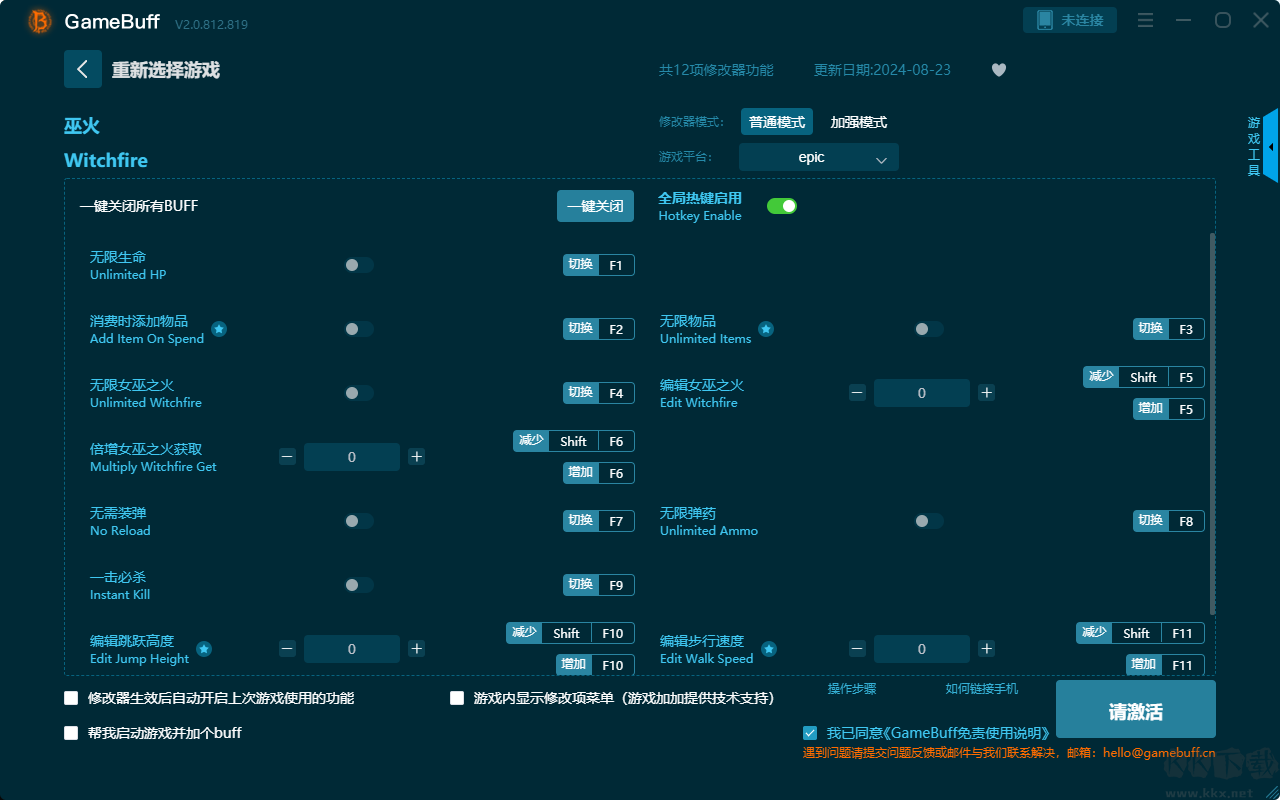1280x800 pixels.
Task: Click the heart favorite icon
Action: point(999,70)
